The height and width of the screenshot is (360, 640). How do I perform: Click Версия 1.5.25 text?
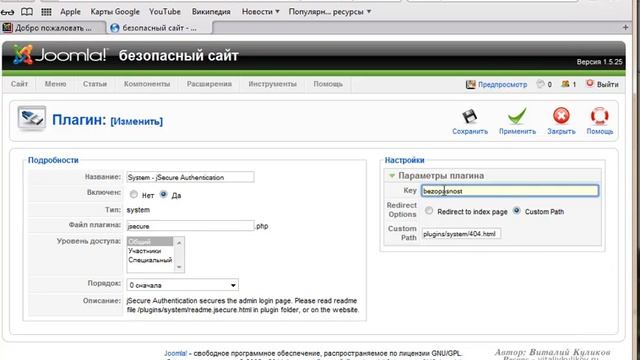pos(599,62)
